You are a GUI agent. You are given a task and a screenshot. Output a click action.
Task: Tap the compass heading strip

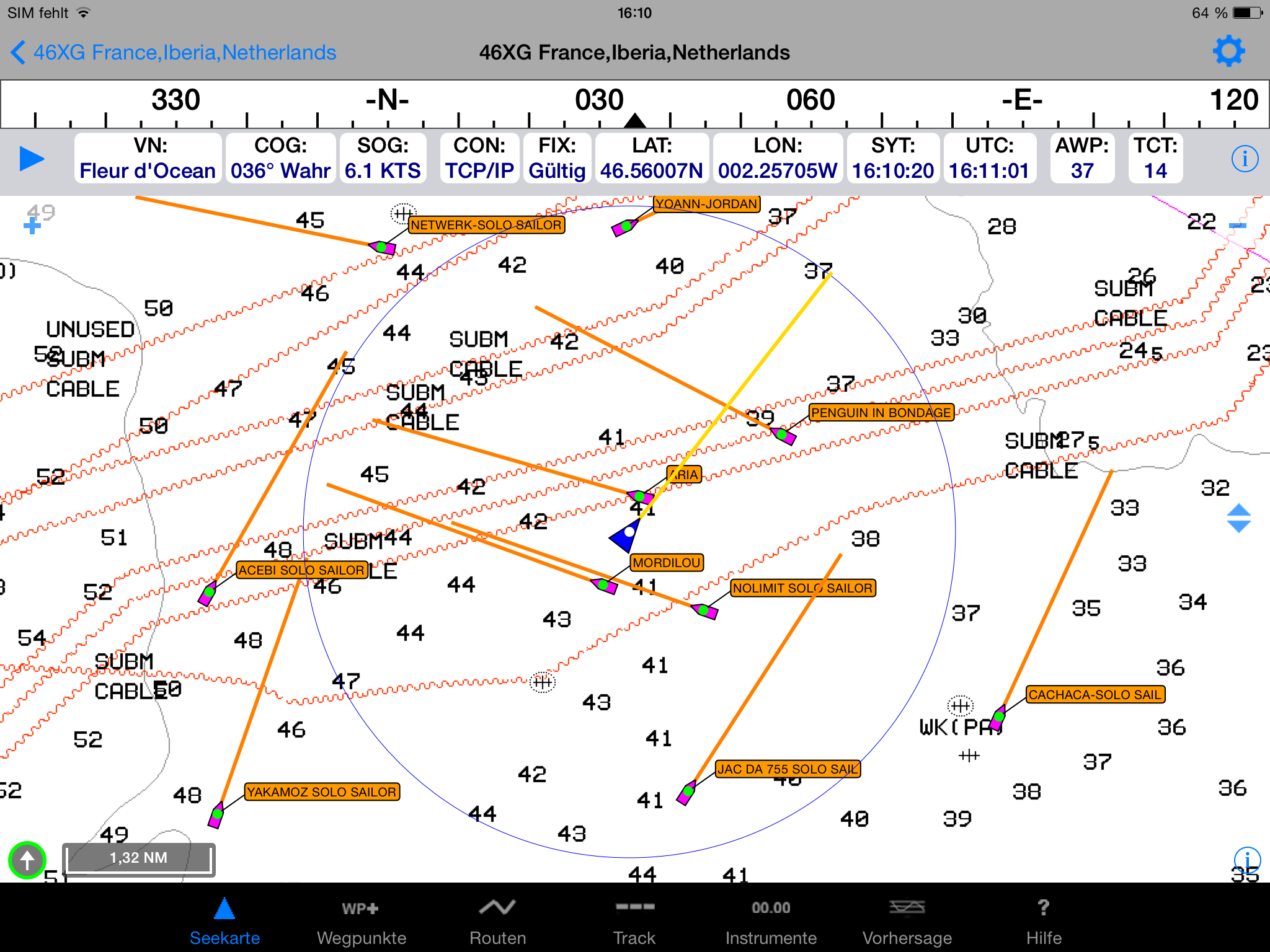pyautogui.click(x=635, y=104)
